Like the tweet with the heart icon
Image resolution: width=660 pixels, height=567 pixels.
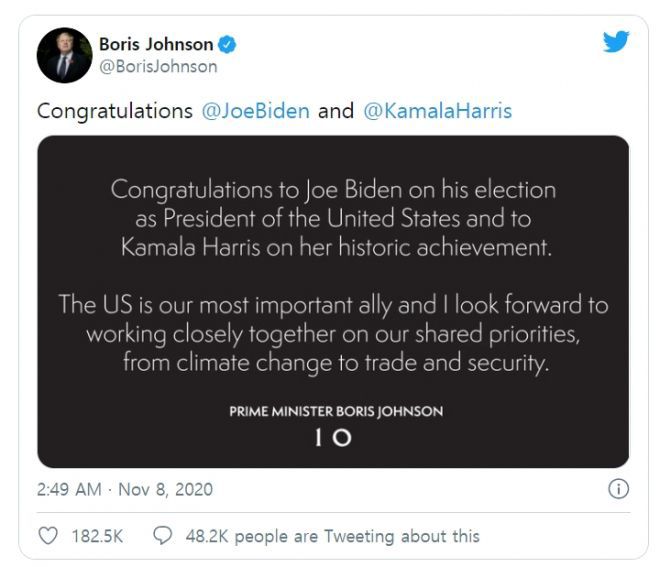pyautogui.click(x=48, y=537)
